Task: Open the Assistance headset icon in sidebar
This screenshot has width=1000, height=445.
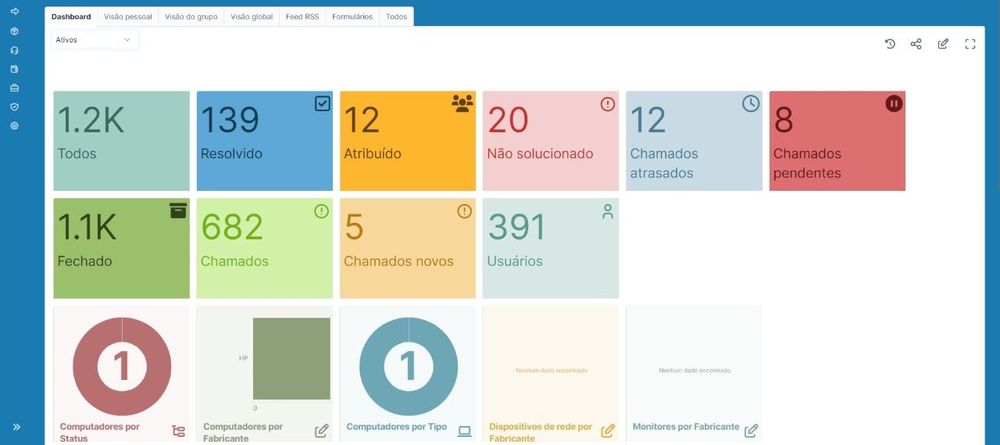Action: click(14, 49)
